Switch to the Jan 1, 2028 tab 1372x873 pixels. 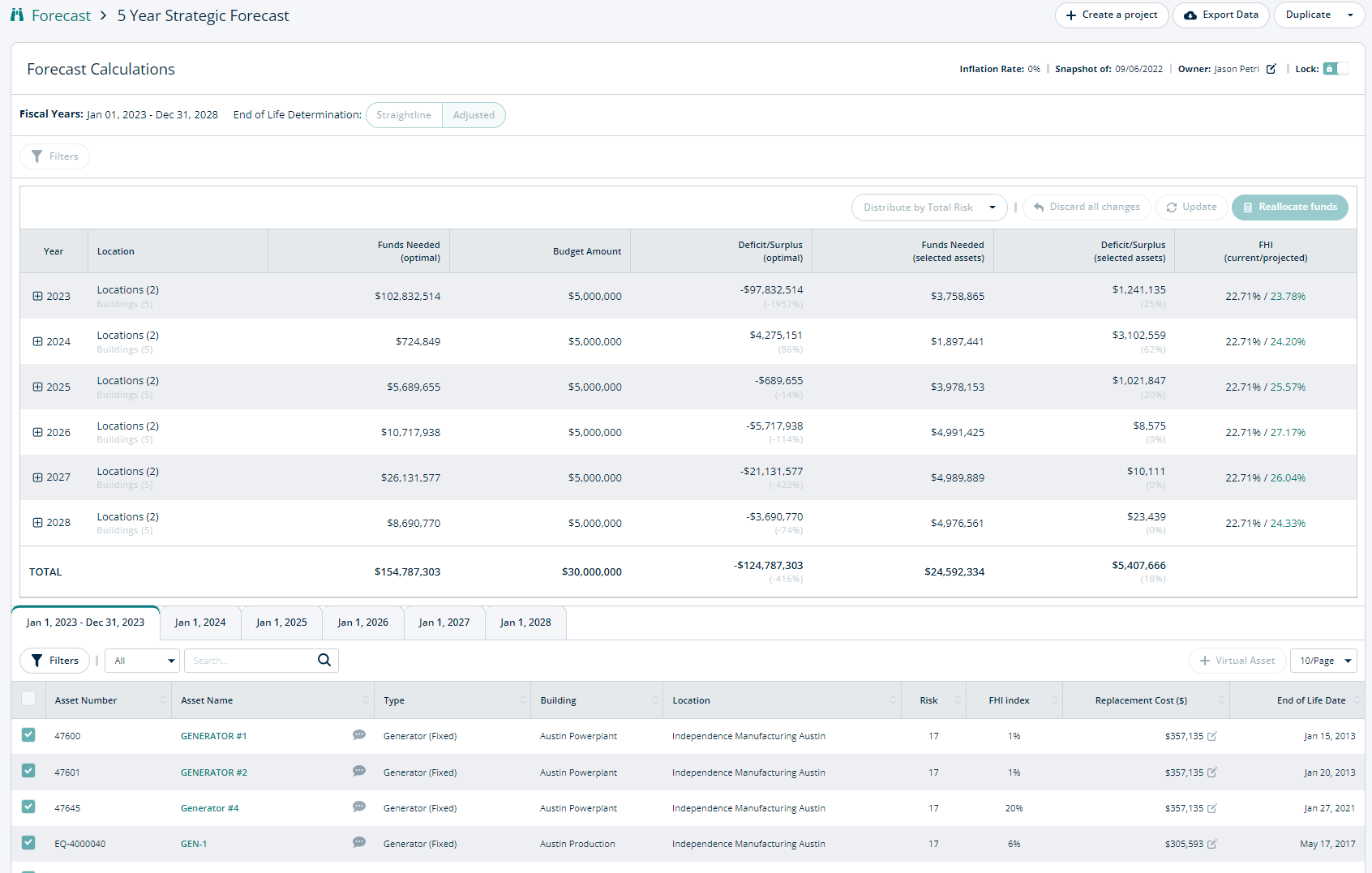point(525,622)
